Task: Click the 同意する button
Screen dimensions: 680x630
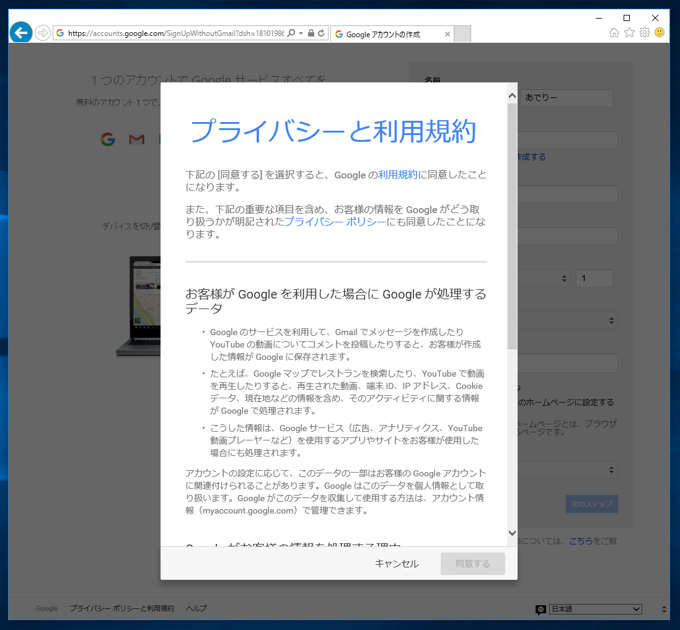Action: pos(473,564)
